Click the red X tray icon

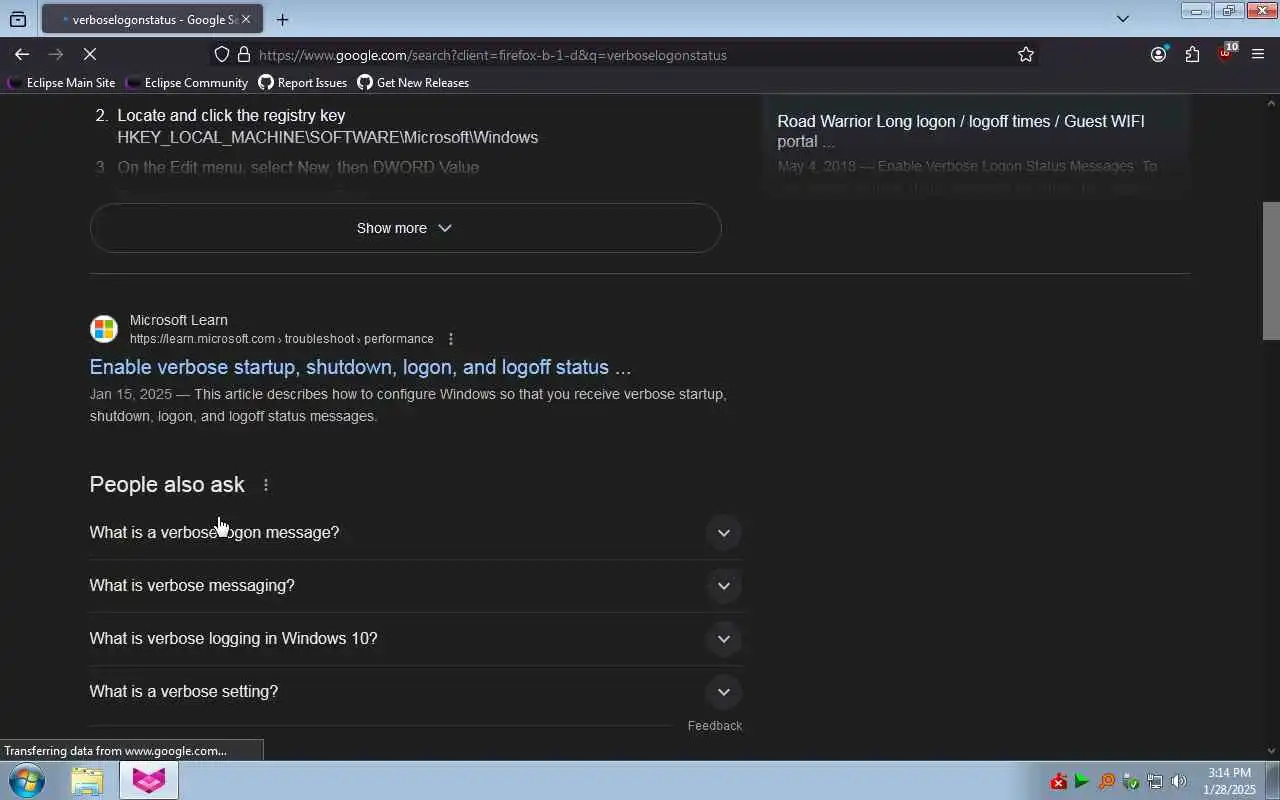pyautogui.click(x=1059, y=782)
